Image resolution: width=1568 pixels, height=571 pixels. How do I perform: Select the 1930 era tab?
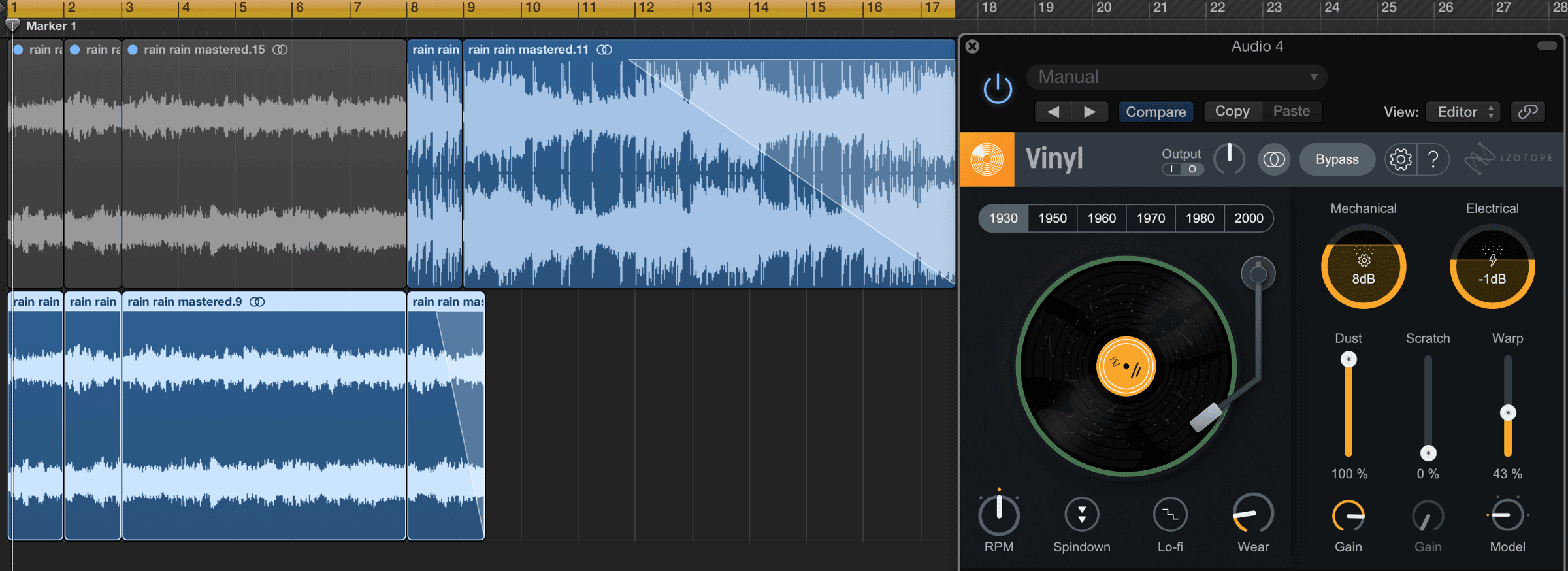(x=1004, y=218)
